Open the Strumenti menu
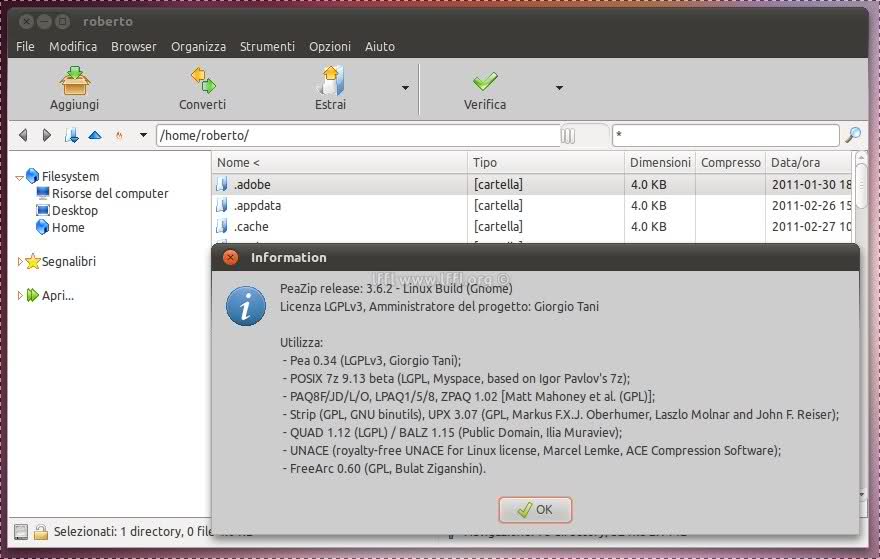 click(267, 46)
